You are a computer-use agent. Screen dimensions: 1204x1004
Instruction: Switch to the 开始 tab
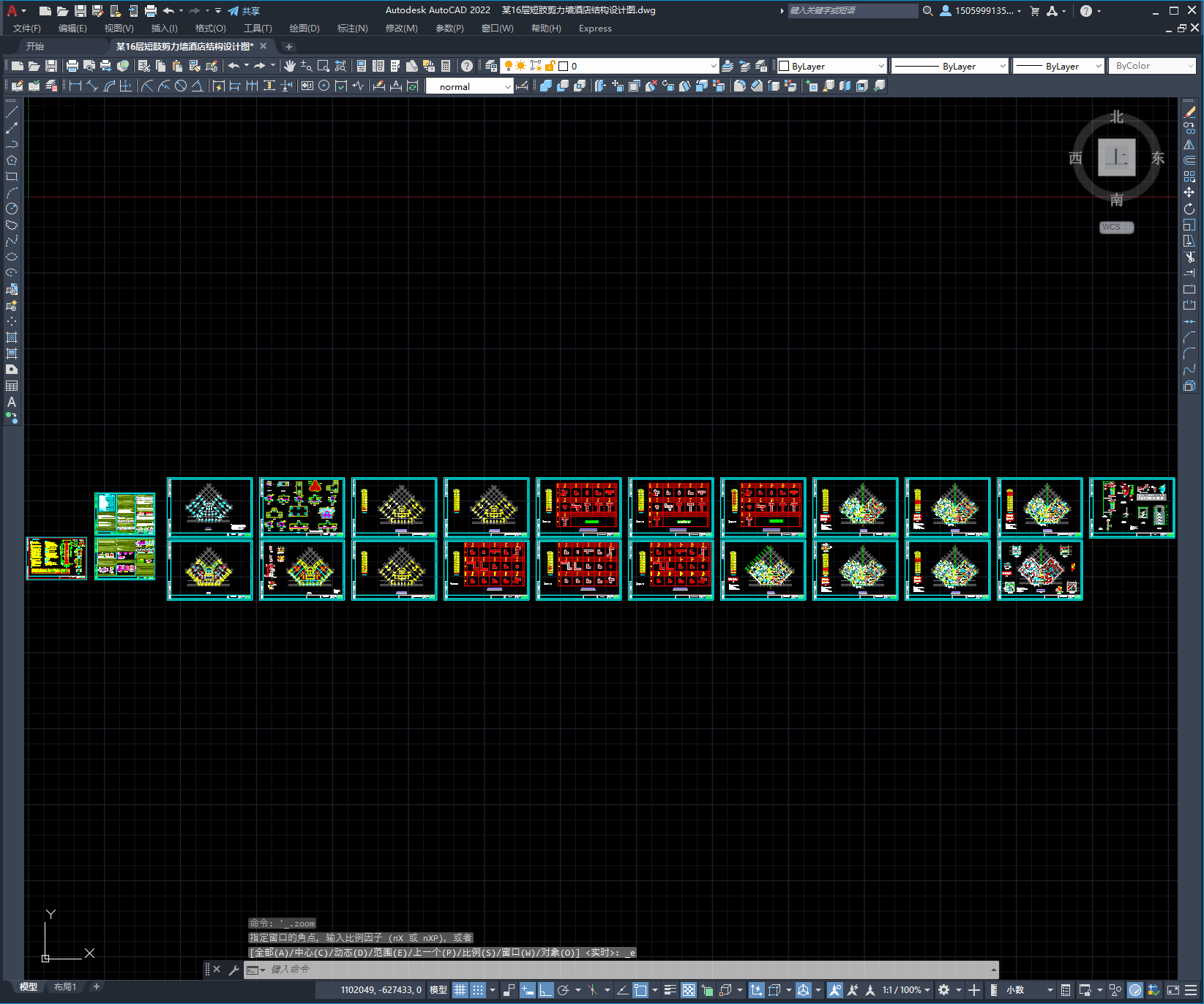[x=35, y=46]
